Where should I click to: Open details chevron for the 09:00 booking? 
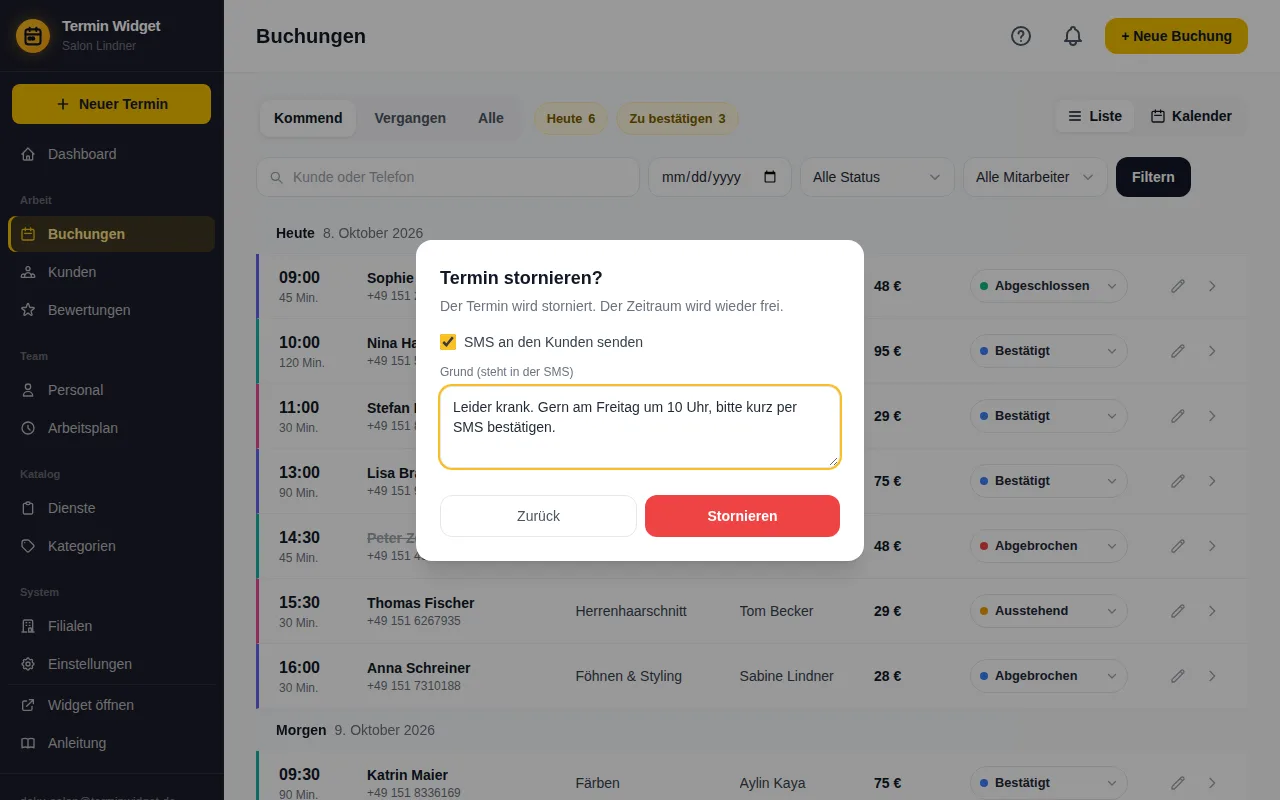point(1212,286)
